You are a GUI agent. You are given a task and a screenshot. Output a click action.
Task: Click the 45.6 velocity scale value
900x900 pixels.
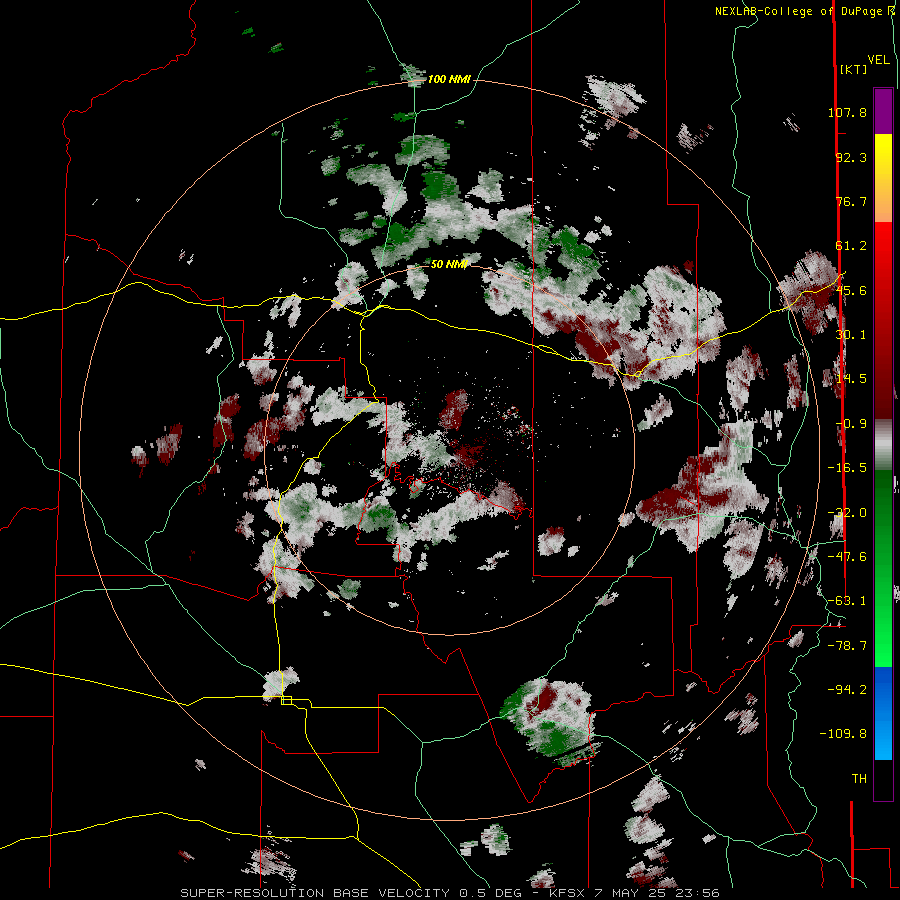851,290
